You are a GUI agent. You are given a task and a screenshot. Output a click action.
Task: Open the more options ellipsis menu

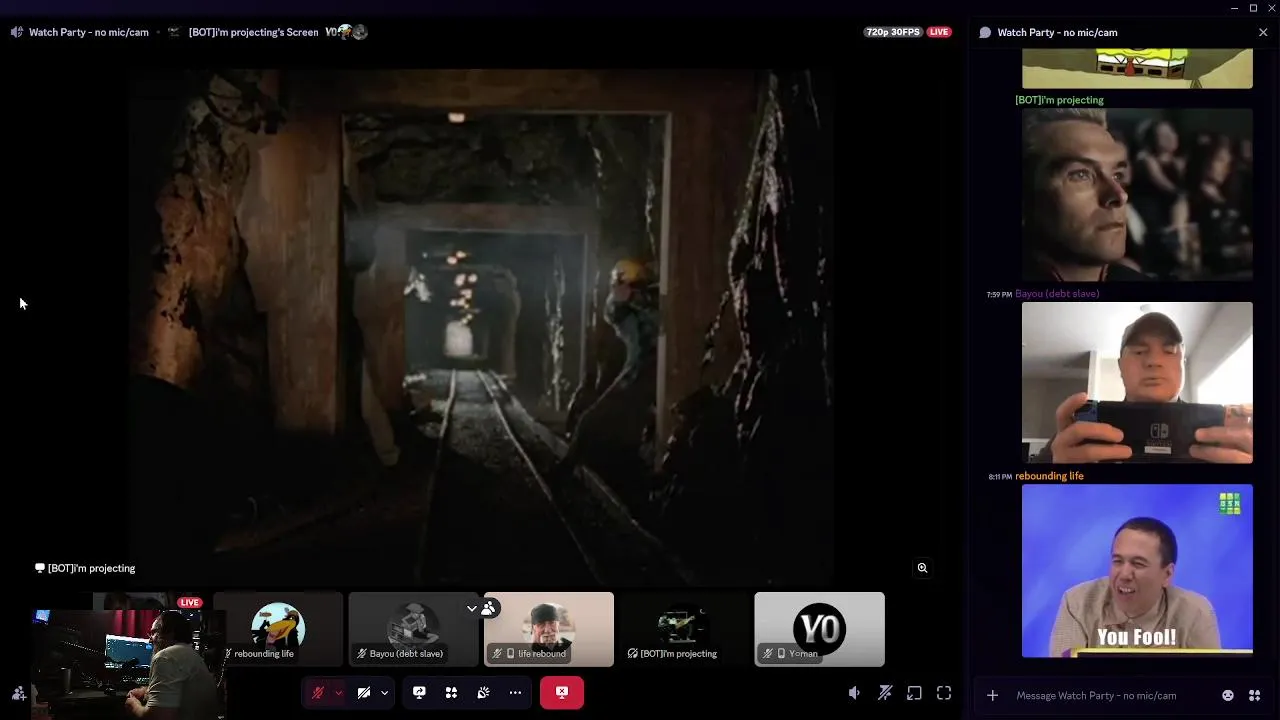coord(515,693)
